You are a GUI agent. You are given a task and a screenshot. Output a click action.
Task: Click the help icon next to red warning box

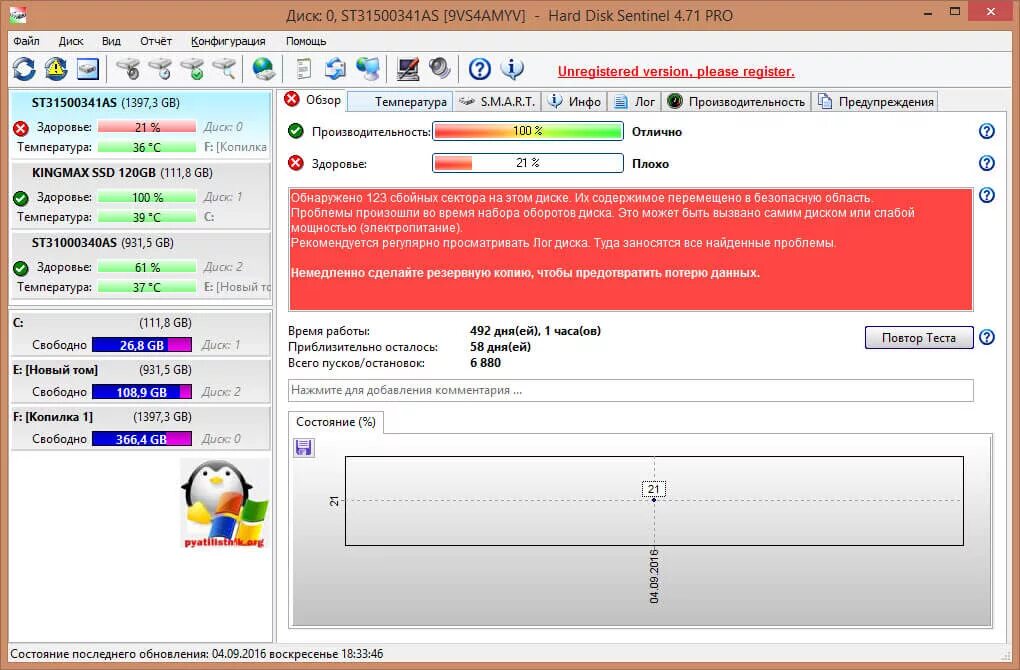point(987,195)
